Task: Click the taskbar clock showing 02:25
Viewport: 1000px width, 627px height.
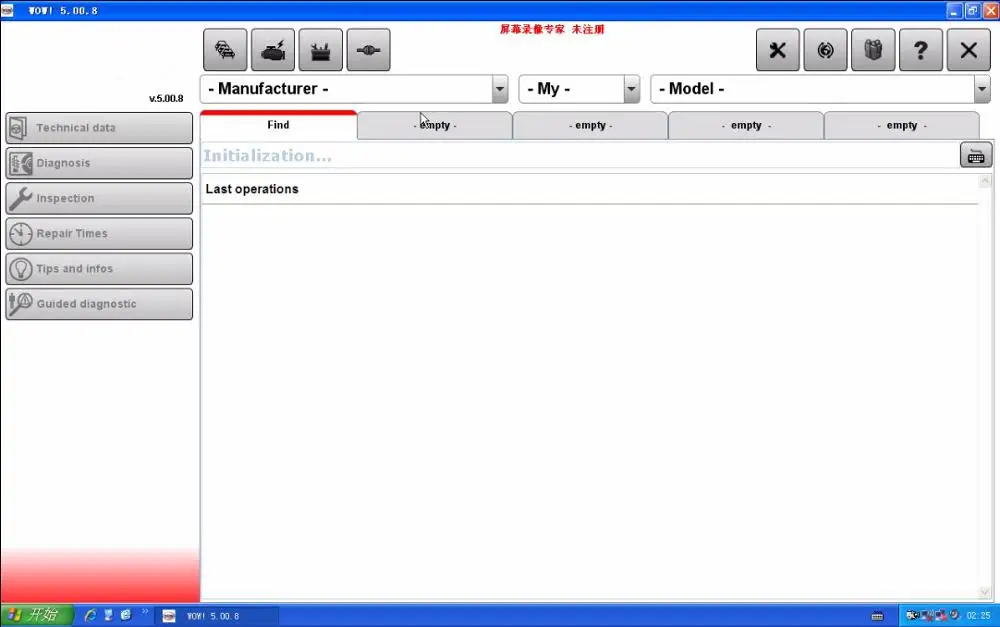Action: 978,616
